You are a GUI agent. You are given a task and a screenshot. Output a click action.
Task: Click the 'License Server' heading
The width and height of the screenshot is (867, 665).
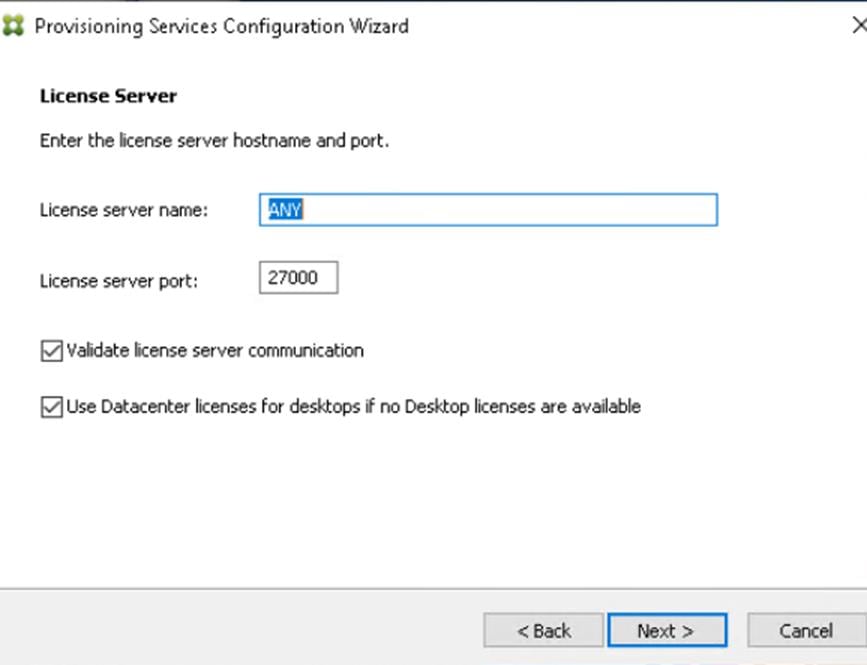coord(108,96)
